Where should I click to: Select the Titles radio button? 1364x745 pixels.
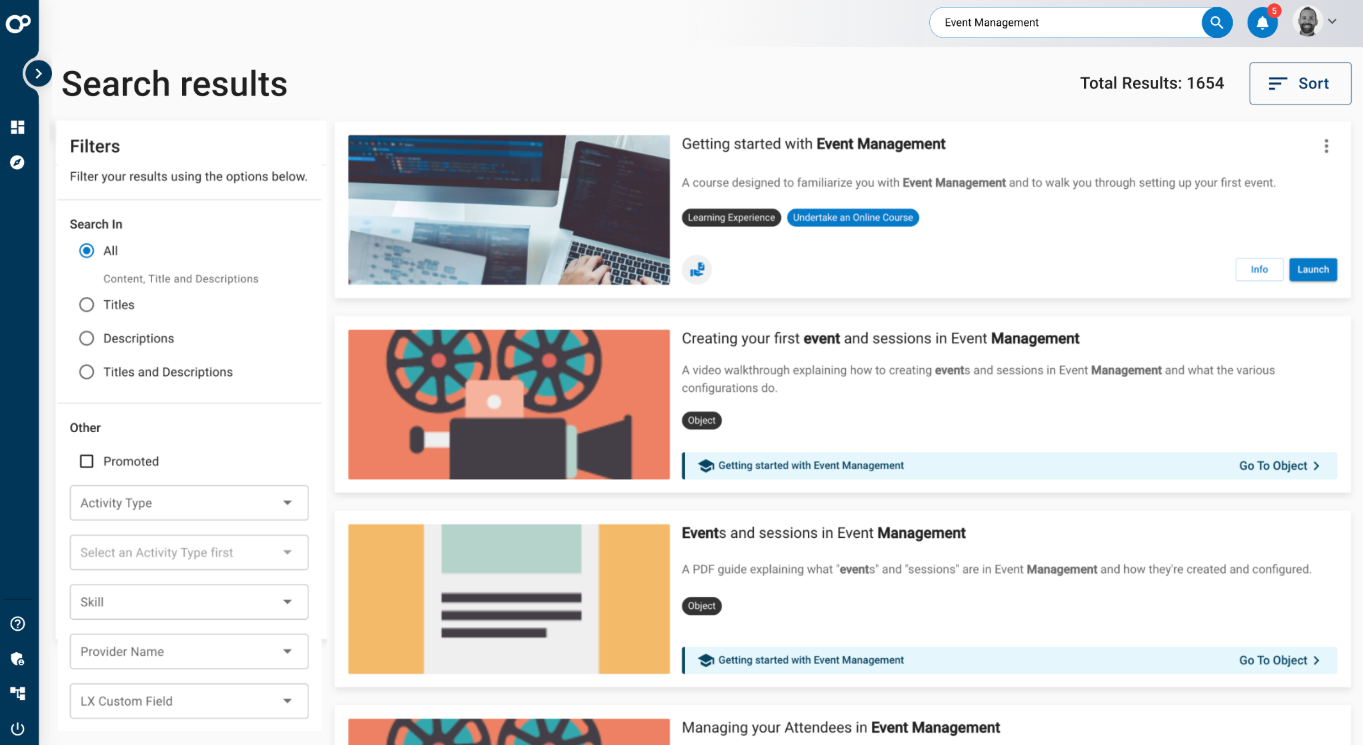[87, 305]
